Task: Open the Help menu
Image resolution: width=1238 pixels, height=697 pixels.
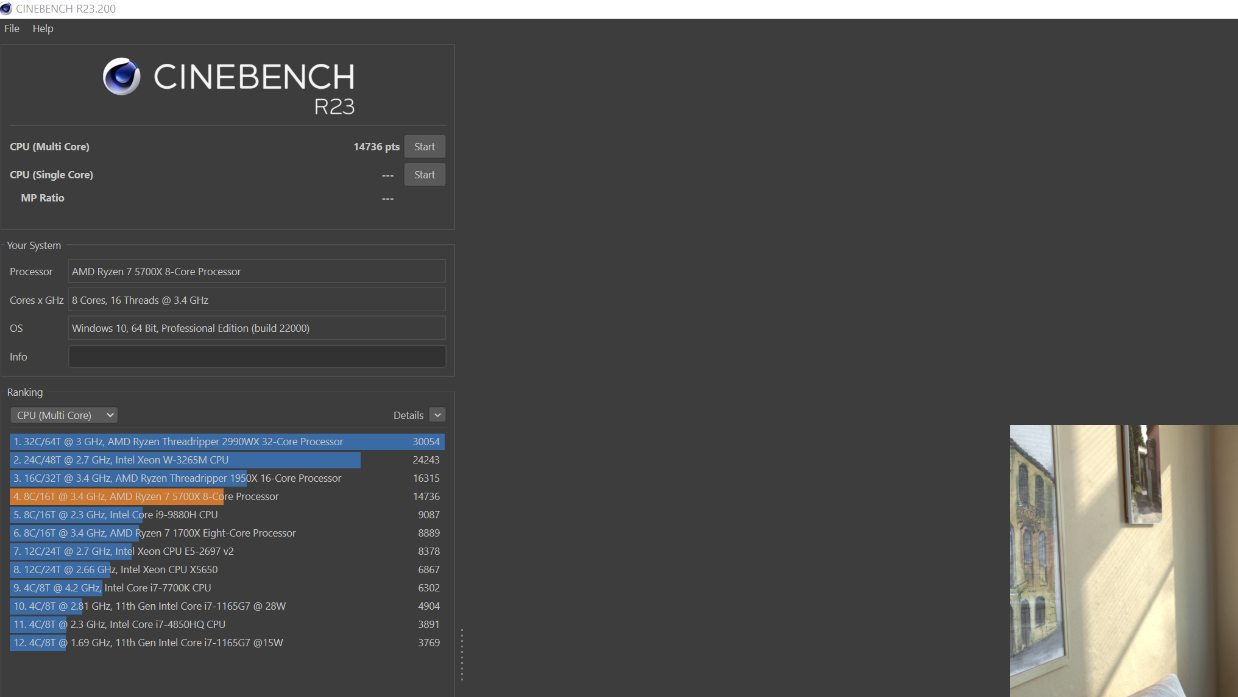Action: 43,29
